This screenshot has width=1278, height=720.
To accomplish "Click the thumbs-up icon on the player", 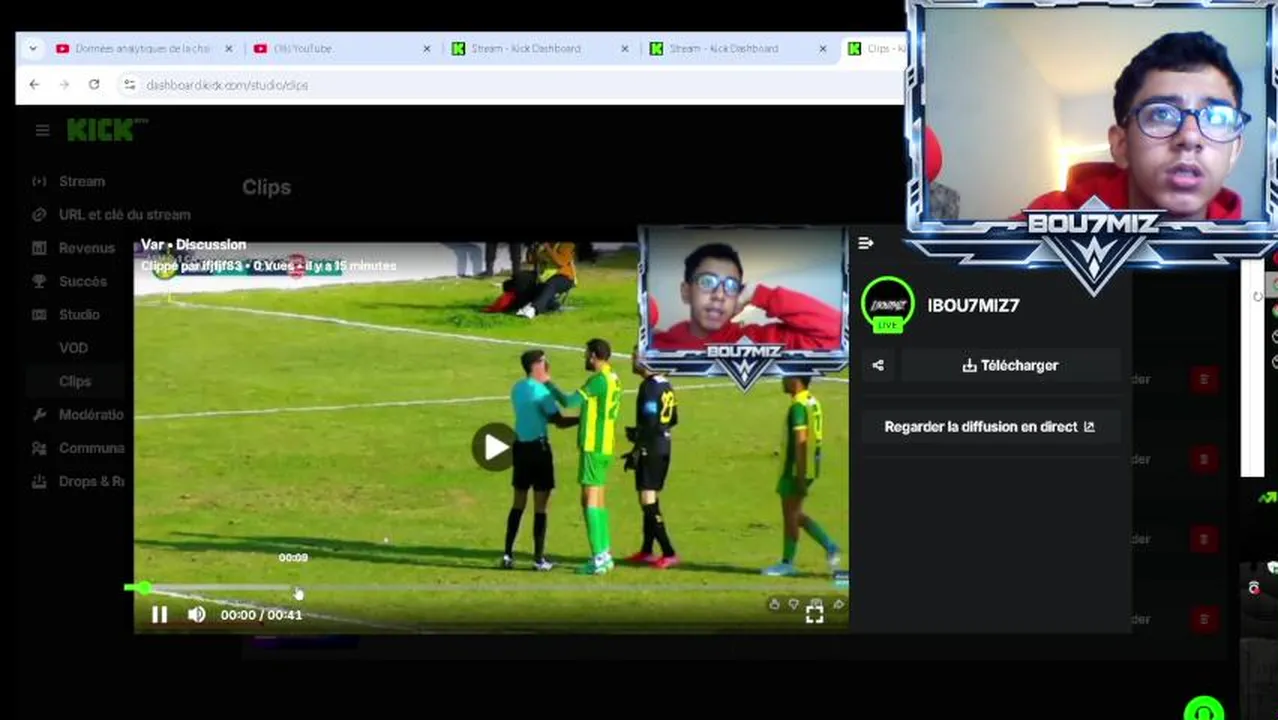I will [x=774, y=604].
